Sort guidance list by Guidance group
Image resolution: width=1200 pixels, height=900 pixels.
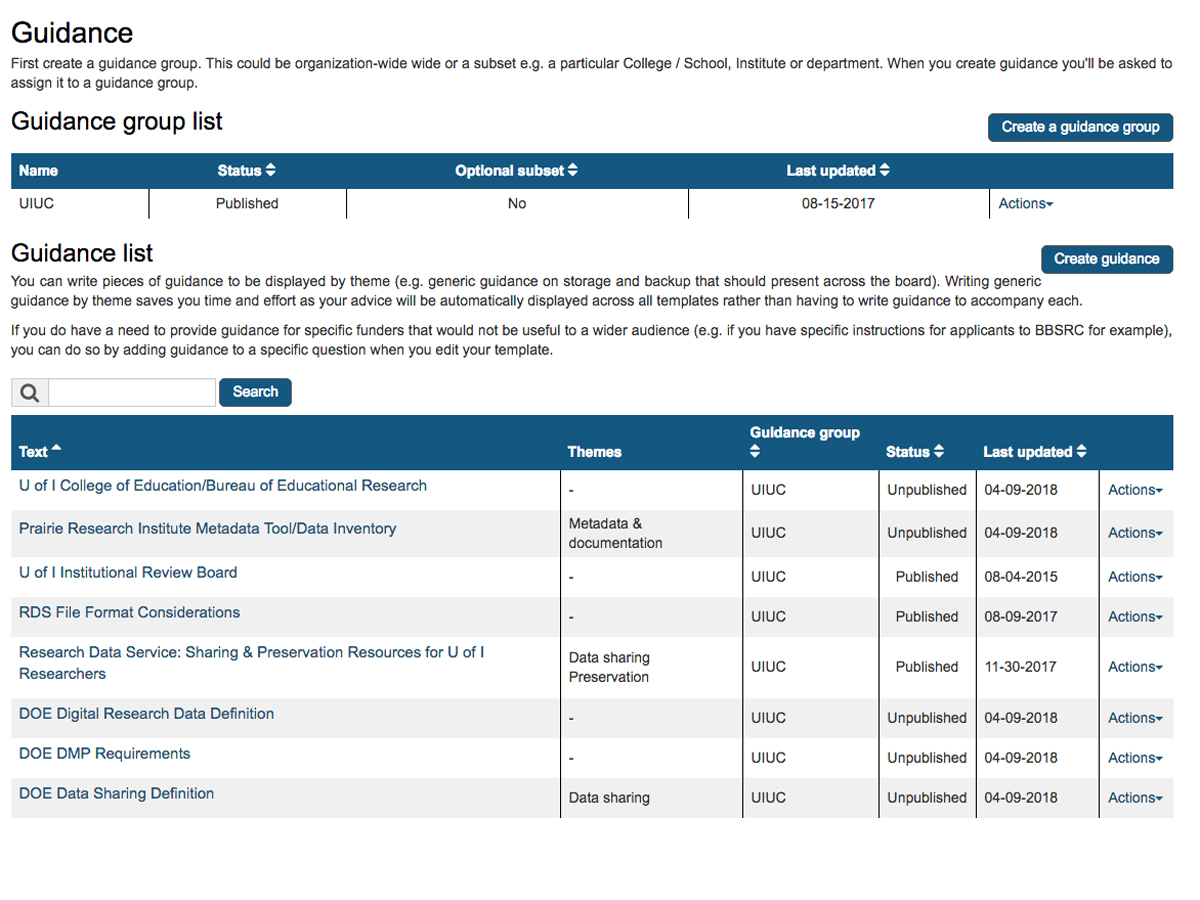pyautogui.click(x=804, y=441)
